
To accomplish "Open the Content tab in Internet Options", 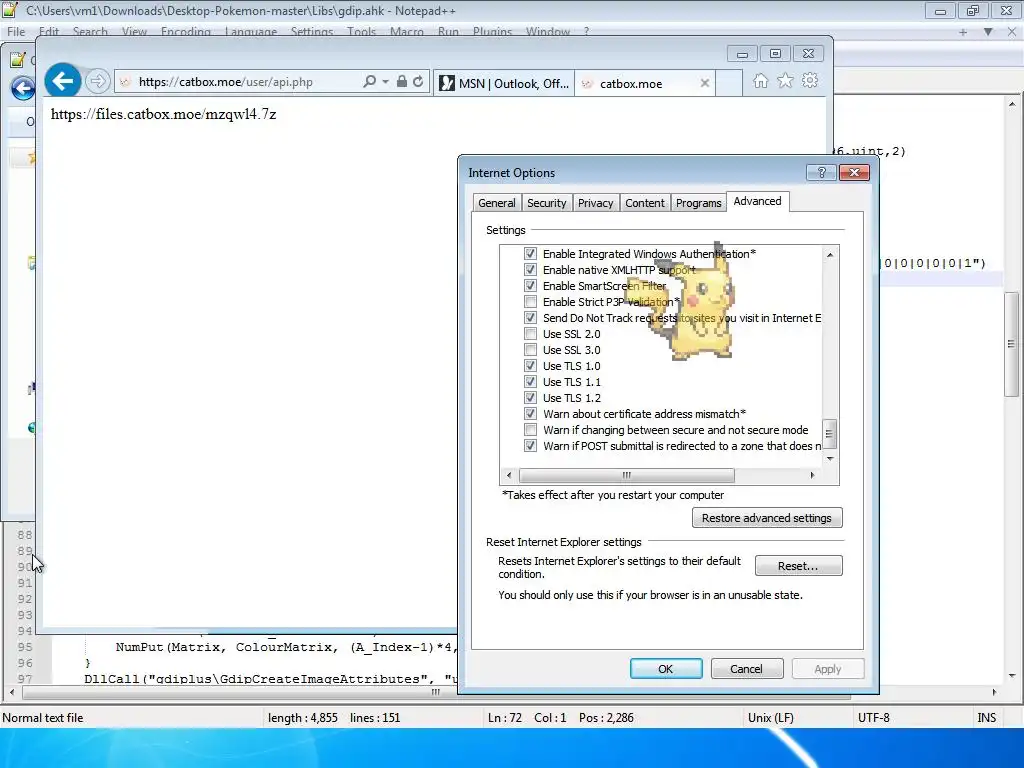I will point(645,203).
